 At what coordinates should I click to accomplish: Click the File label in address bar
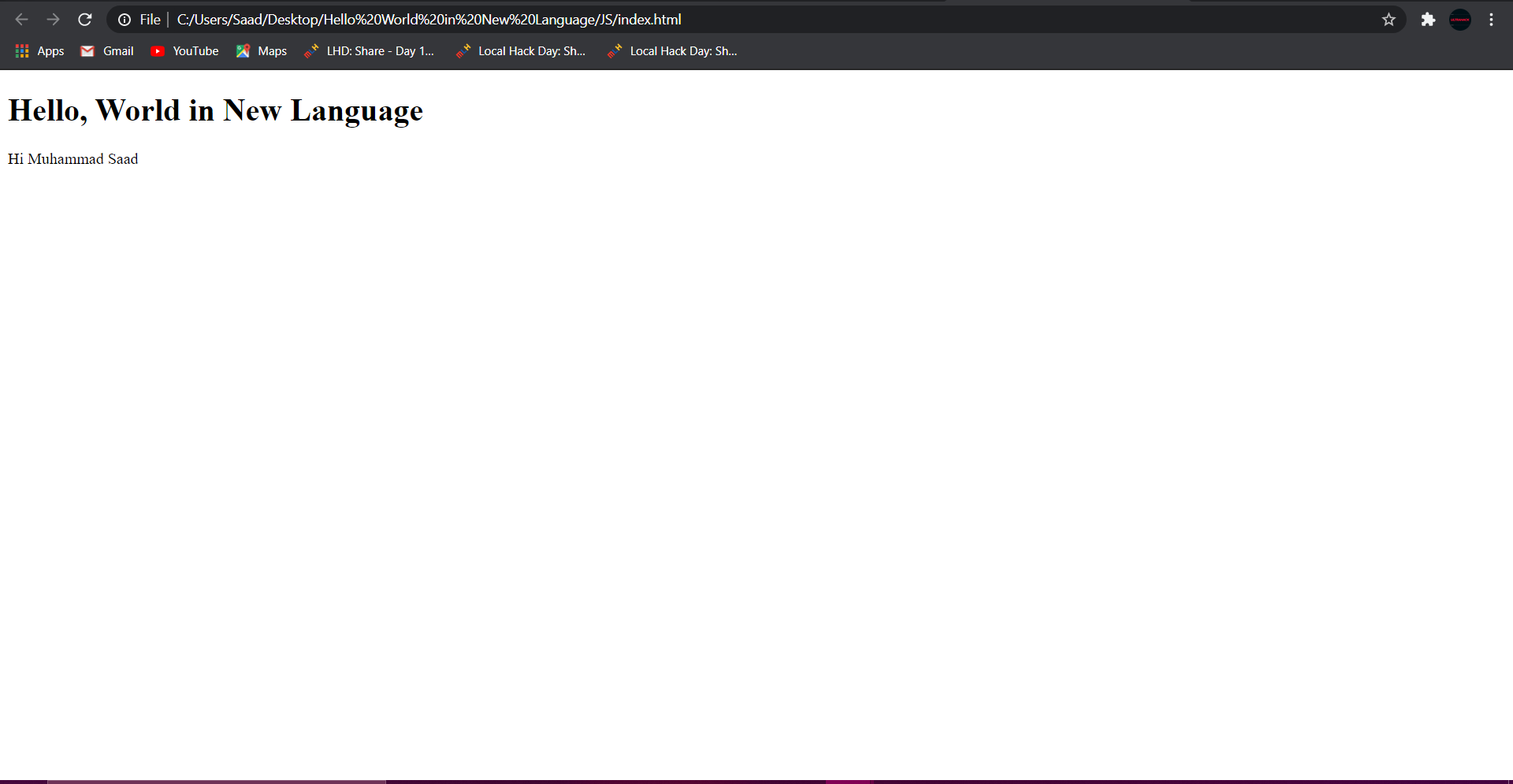point(150,20)
